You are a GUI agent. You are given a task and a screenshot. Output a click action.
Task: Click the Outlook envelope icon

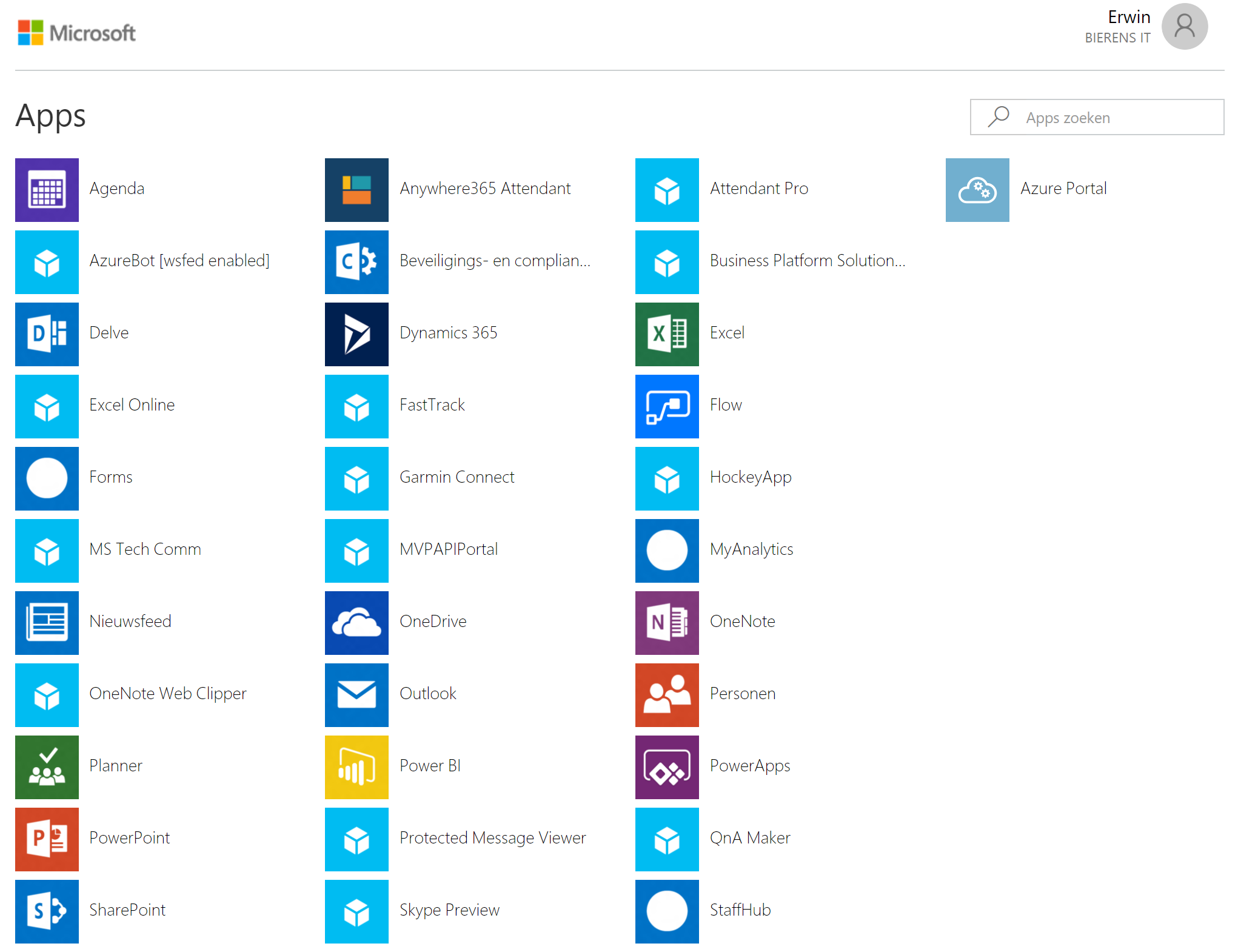[x=356, y=695]
